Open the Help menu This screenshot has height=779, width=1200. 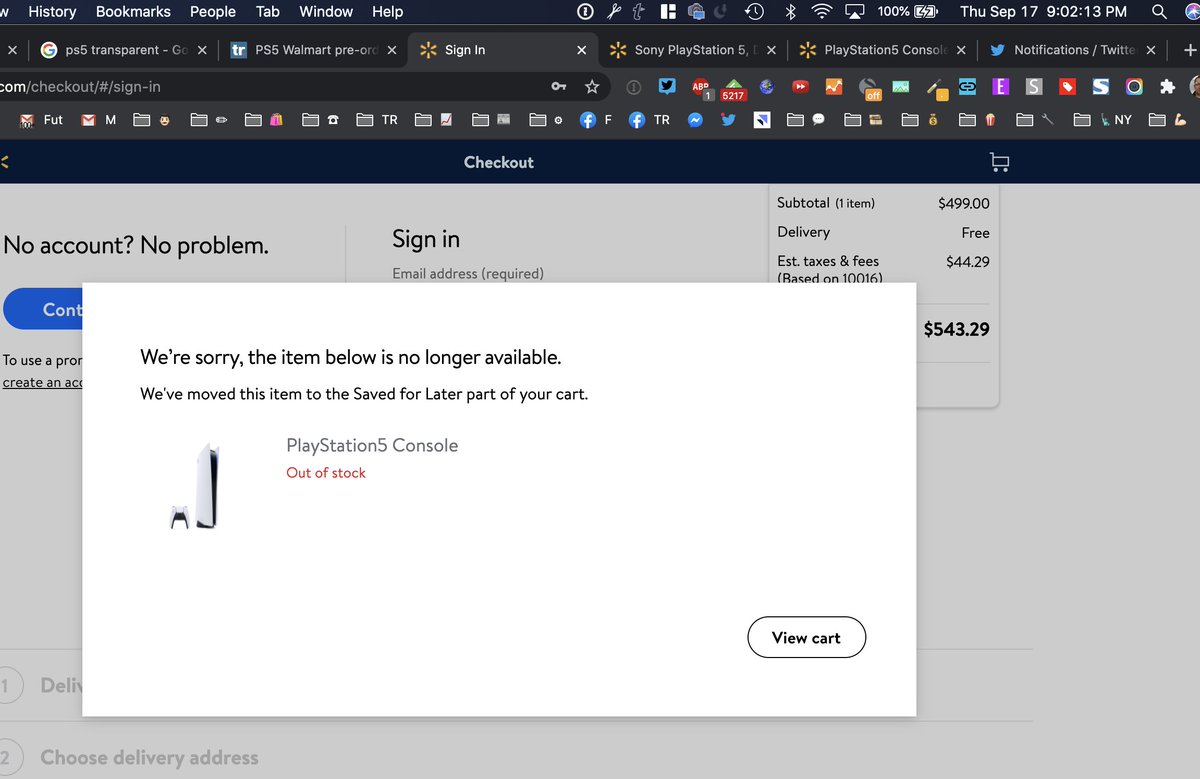[387, 12]
